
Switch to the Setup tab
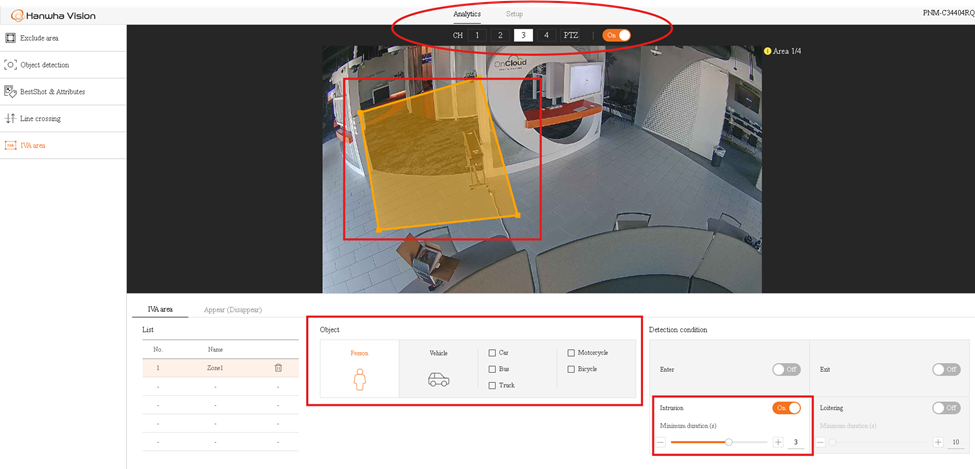tap(514, 14)
